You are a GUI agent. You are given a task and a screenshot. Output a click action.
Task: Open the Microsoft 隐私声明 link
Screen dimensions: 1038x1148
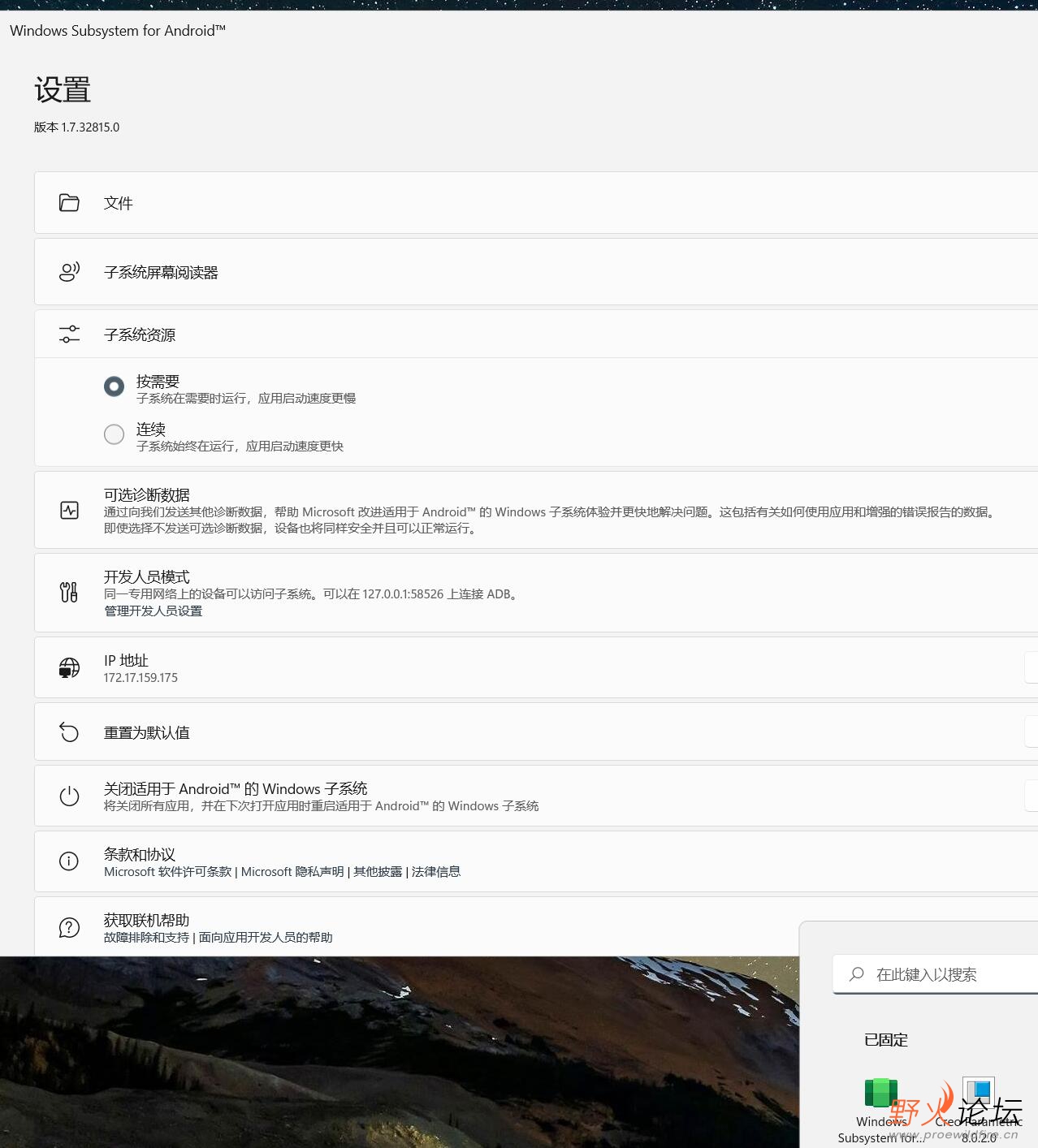(x=292, y=872)
